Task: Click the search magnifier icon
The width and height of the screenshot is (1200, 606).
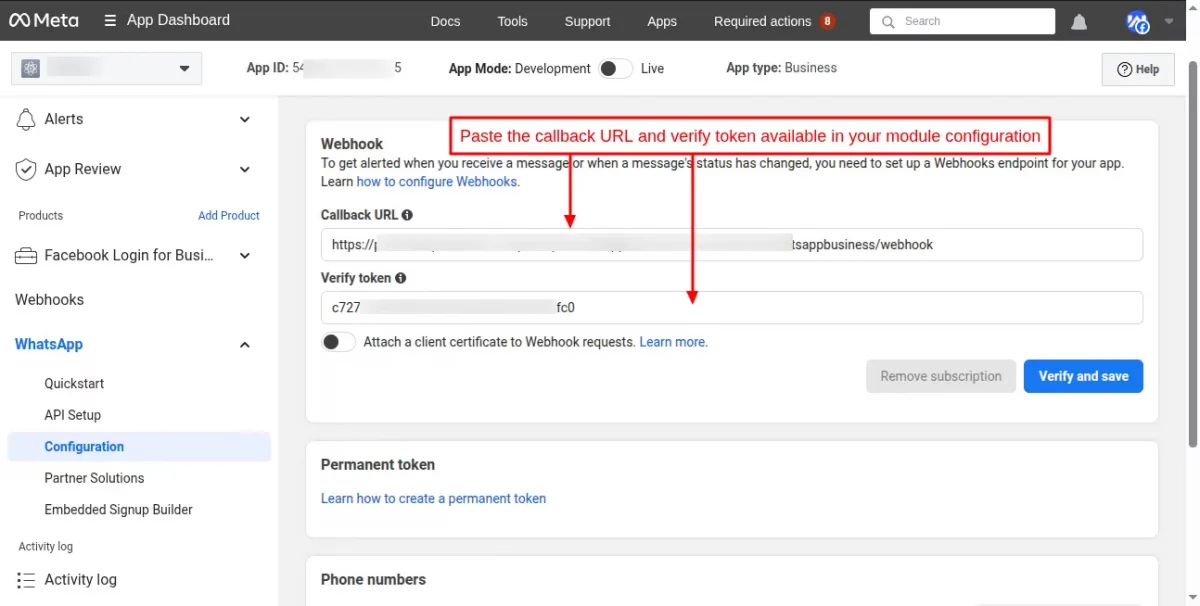Action: coord(888,21)
